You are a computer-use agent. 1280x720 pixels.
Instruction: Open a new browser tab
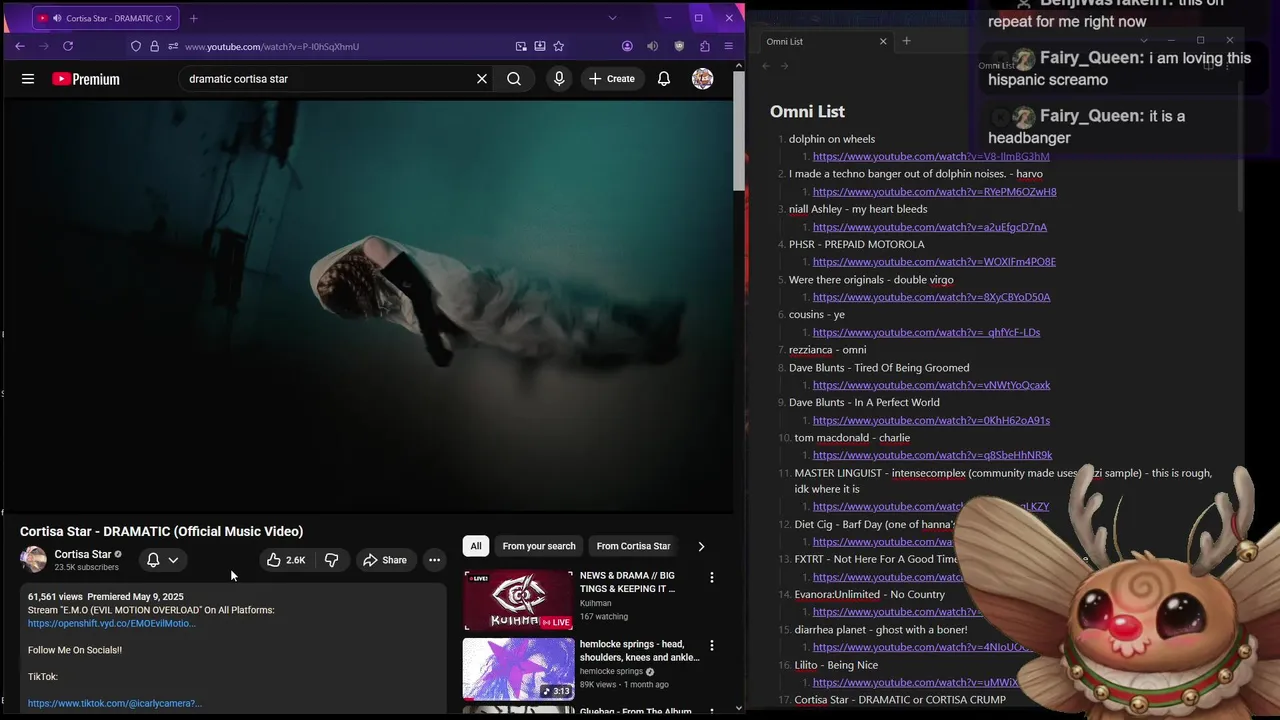tap(194, 18)
